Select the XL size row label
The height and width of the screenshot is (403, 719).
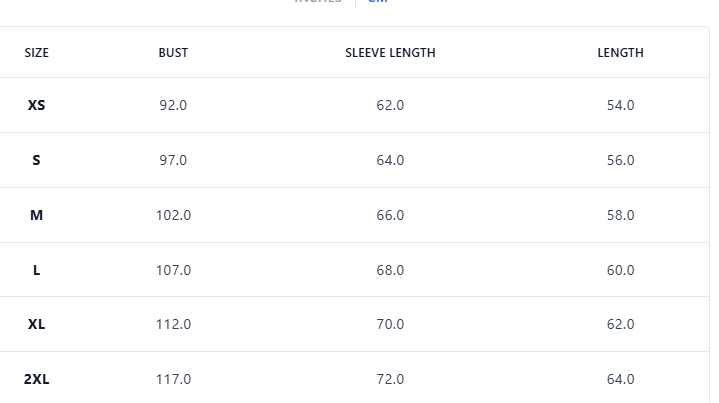[x=37, y=324]
